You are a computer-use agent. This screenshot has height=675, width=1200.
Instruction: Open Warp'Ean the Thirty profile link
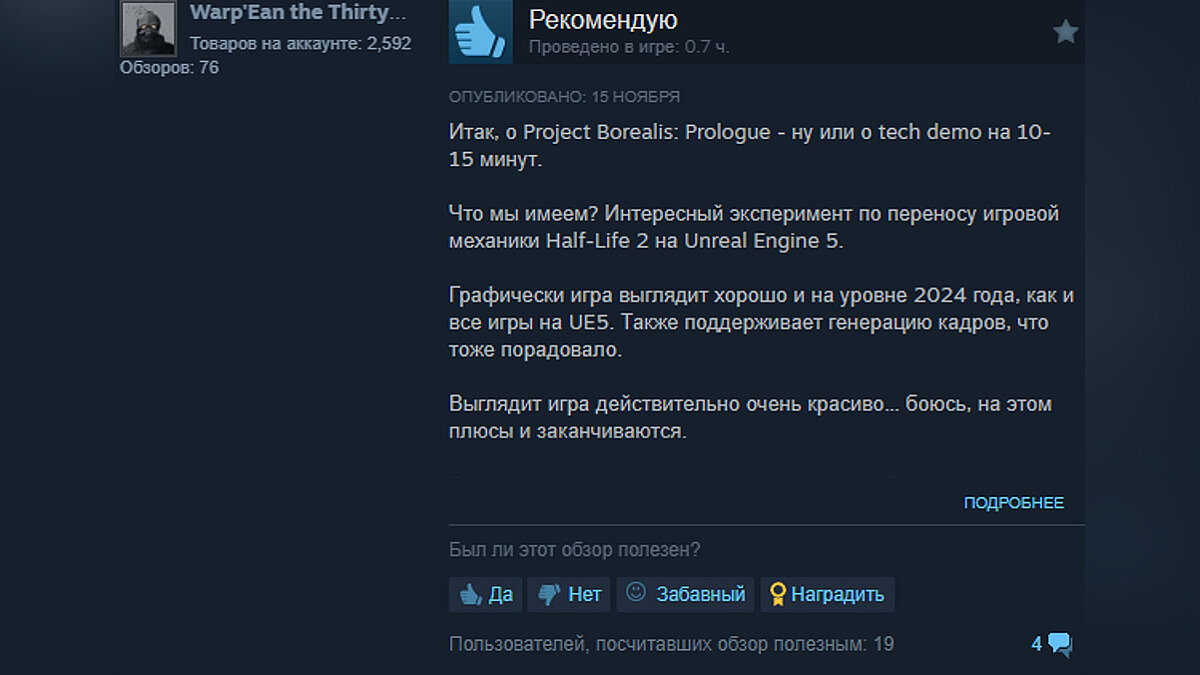pyautogui.click(x=299, y=13)
